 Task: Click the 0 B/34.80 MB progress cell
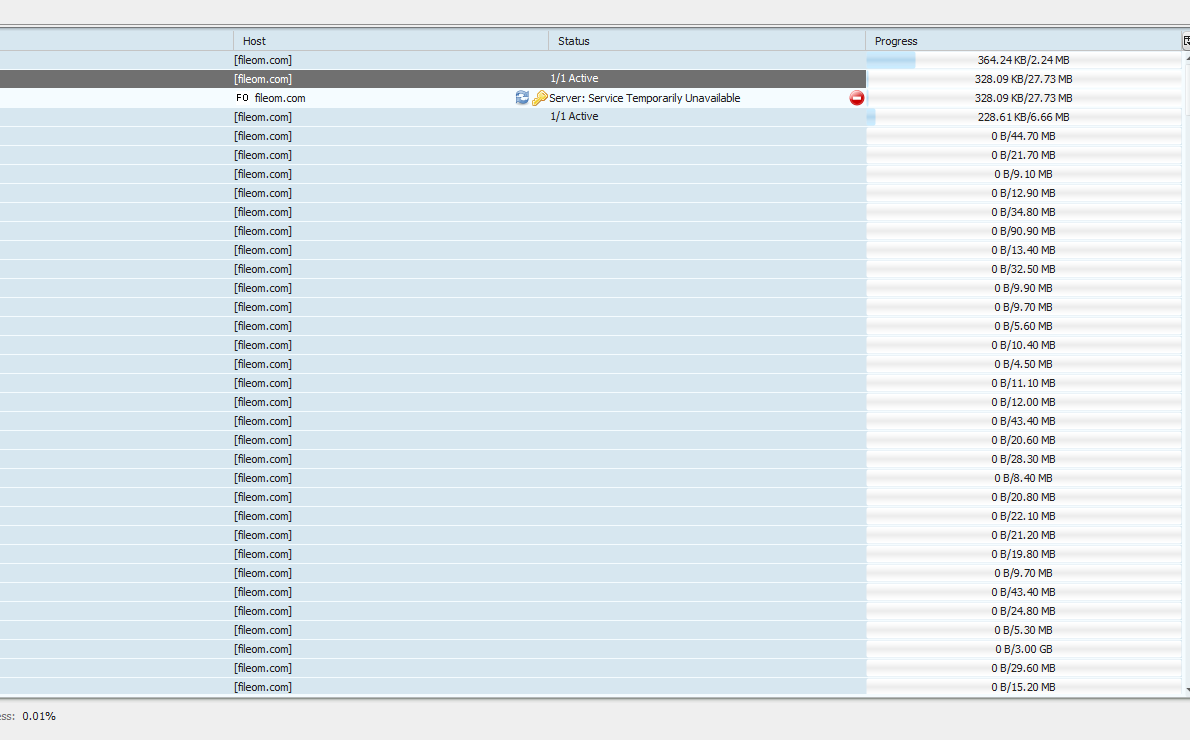click(1024, 212)
